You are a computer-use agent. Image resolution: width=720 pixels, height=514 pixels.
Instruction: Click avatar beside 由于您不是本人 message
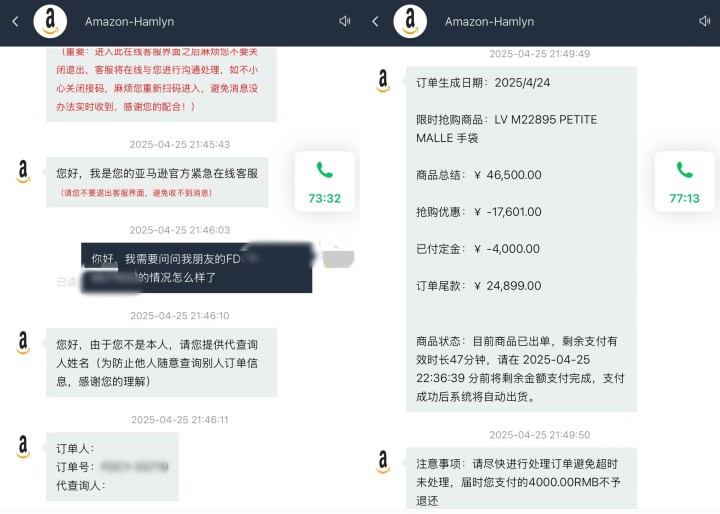pyautogui.click(x=23, y=343)
